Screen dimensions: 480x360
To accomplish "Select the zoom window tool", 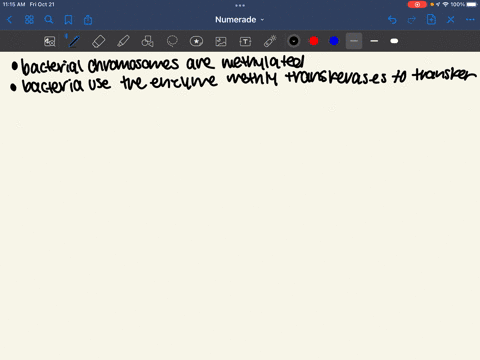I will tap(50, 41).
